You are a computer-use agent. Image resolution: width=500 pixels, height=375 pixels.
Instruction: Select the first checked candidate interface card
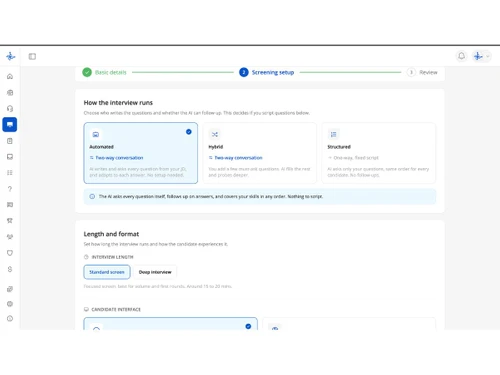171,324
